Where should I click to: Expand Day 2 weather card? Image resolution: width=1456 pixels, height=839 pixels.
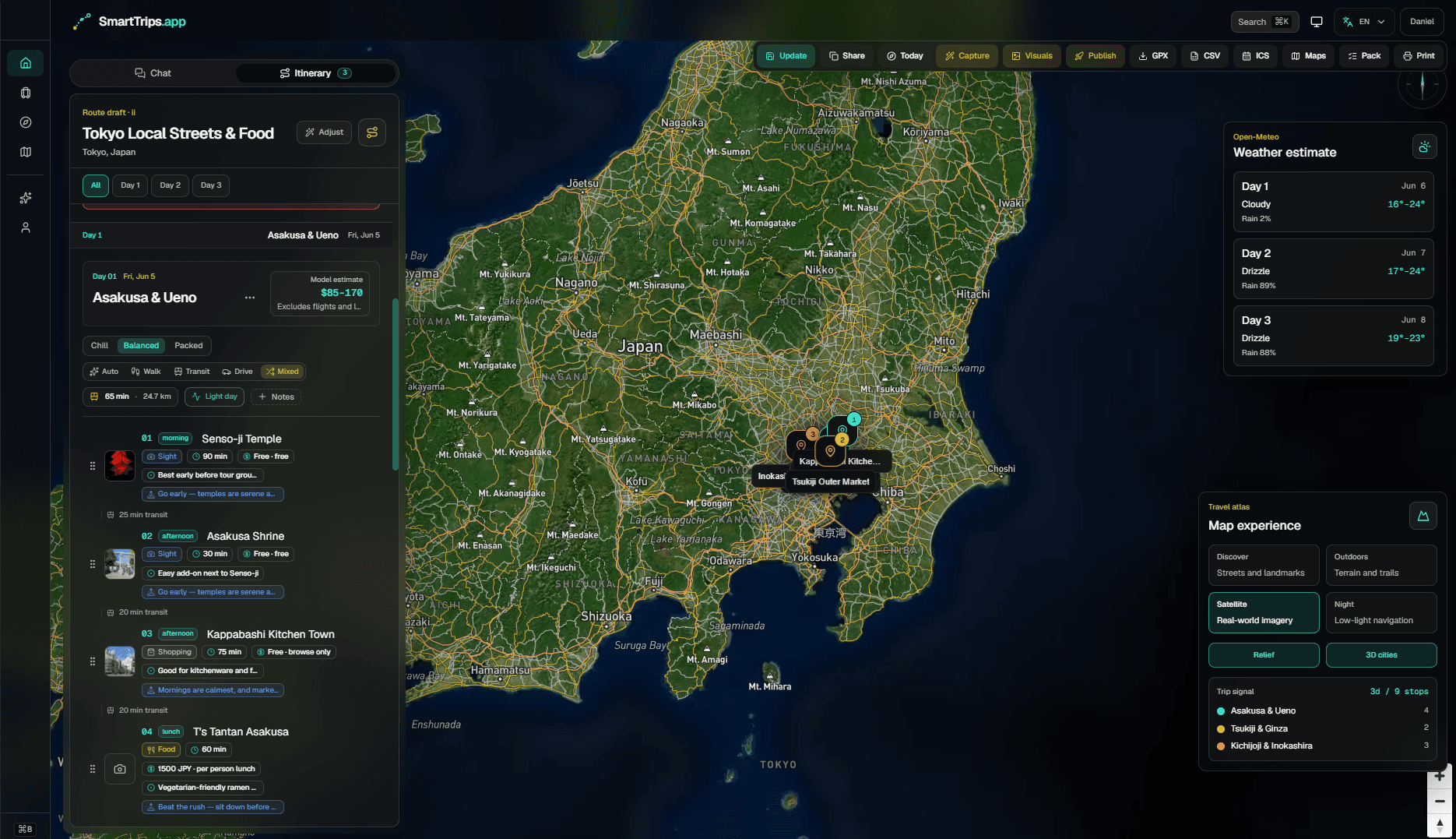1333,269
